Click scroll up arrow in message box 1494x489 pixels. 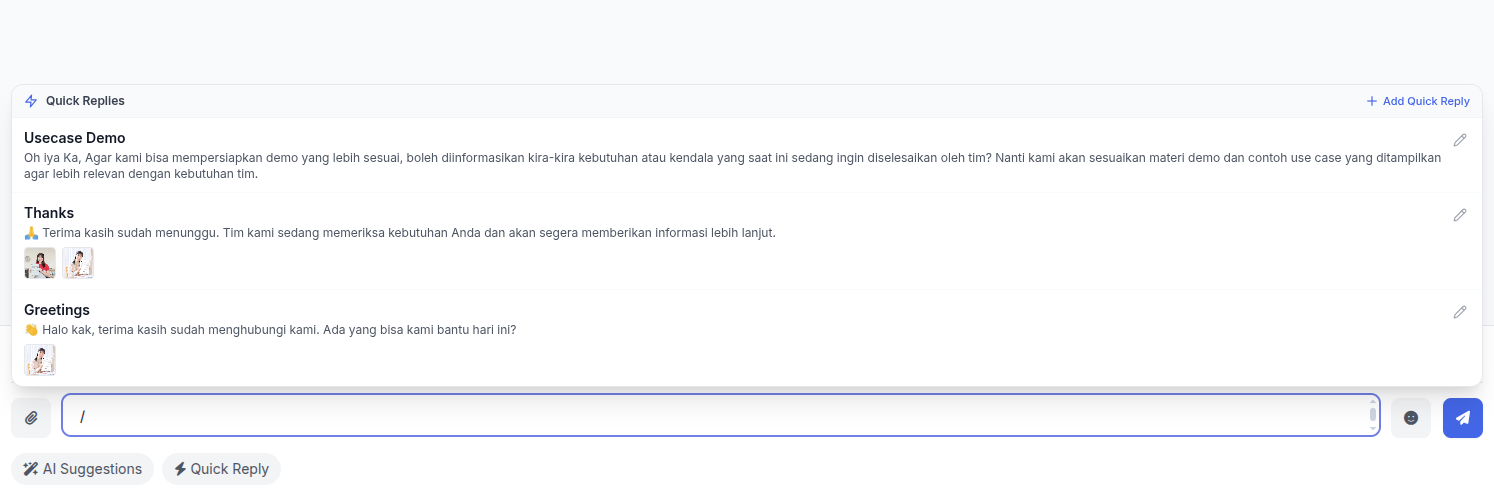(1373, 401)
